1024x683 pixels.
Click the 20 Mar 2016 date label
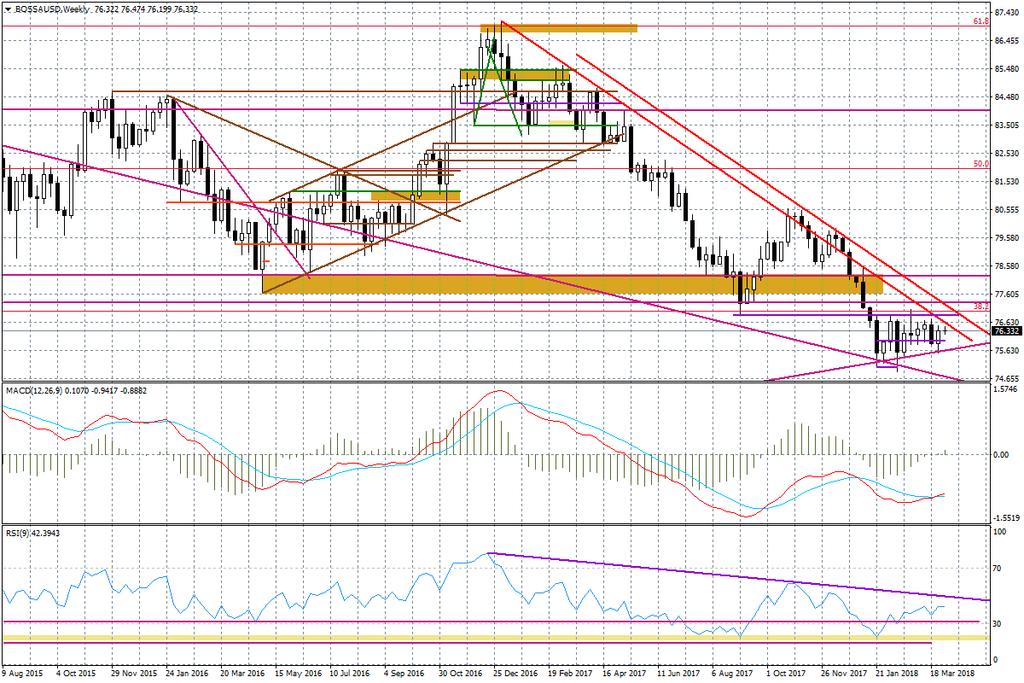242,673
